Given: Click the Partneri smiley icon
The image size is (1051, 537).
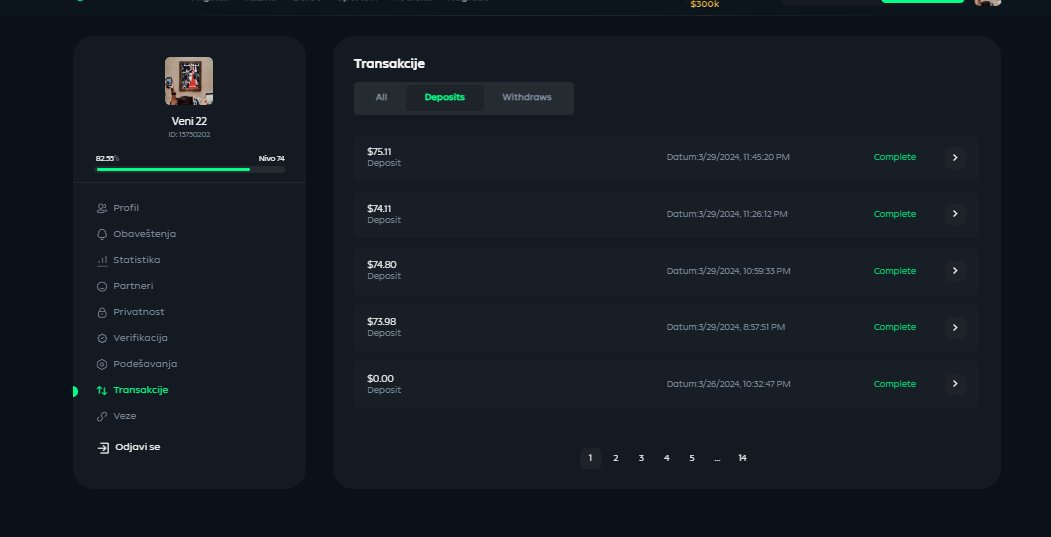Looking at the screenshot, I should pyautogui.click(x=102, y=286).
